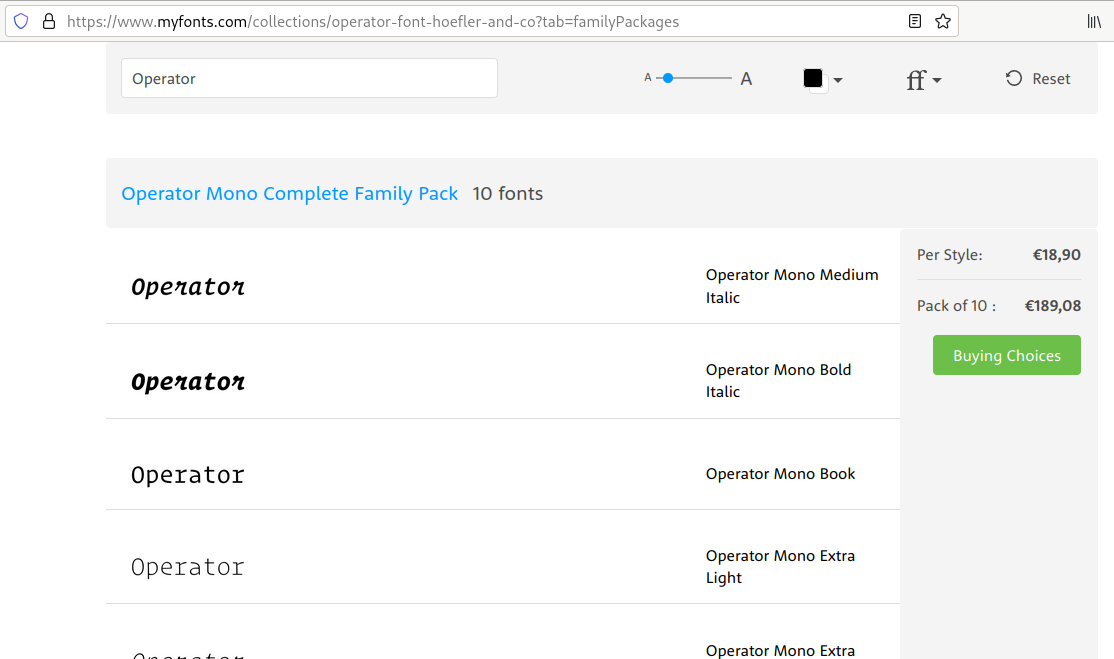Image resolution: width=1114 pixels, height=659 pixels.
Task: Click the padlock security icon in address bar
Action: (48, 20)
